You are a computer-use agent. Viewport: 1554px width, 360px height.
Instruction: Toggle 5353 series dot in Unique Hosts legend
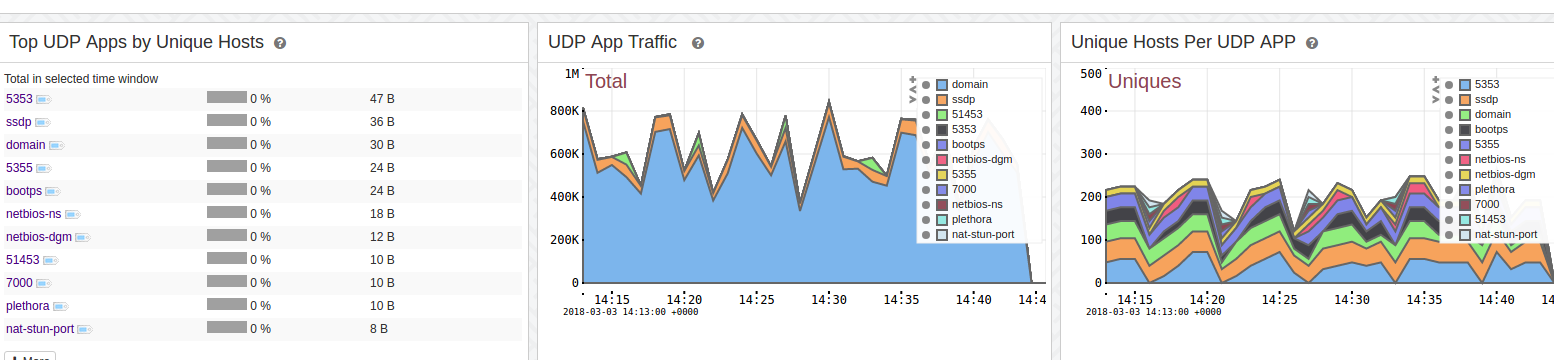(1449, 85)
